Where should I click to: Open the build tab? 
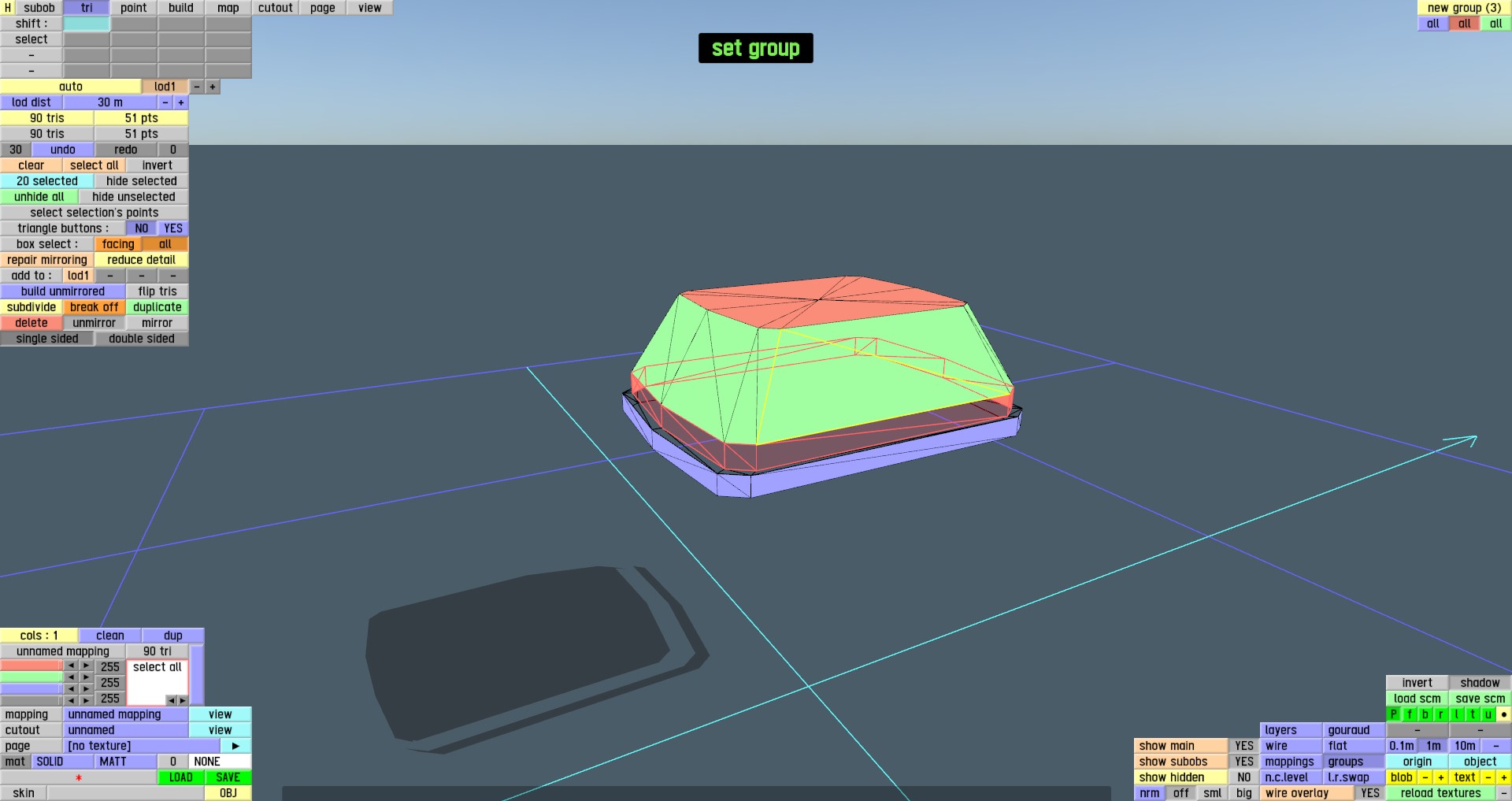pos(181,8)
